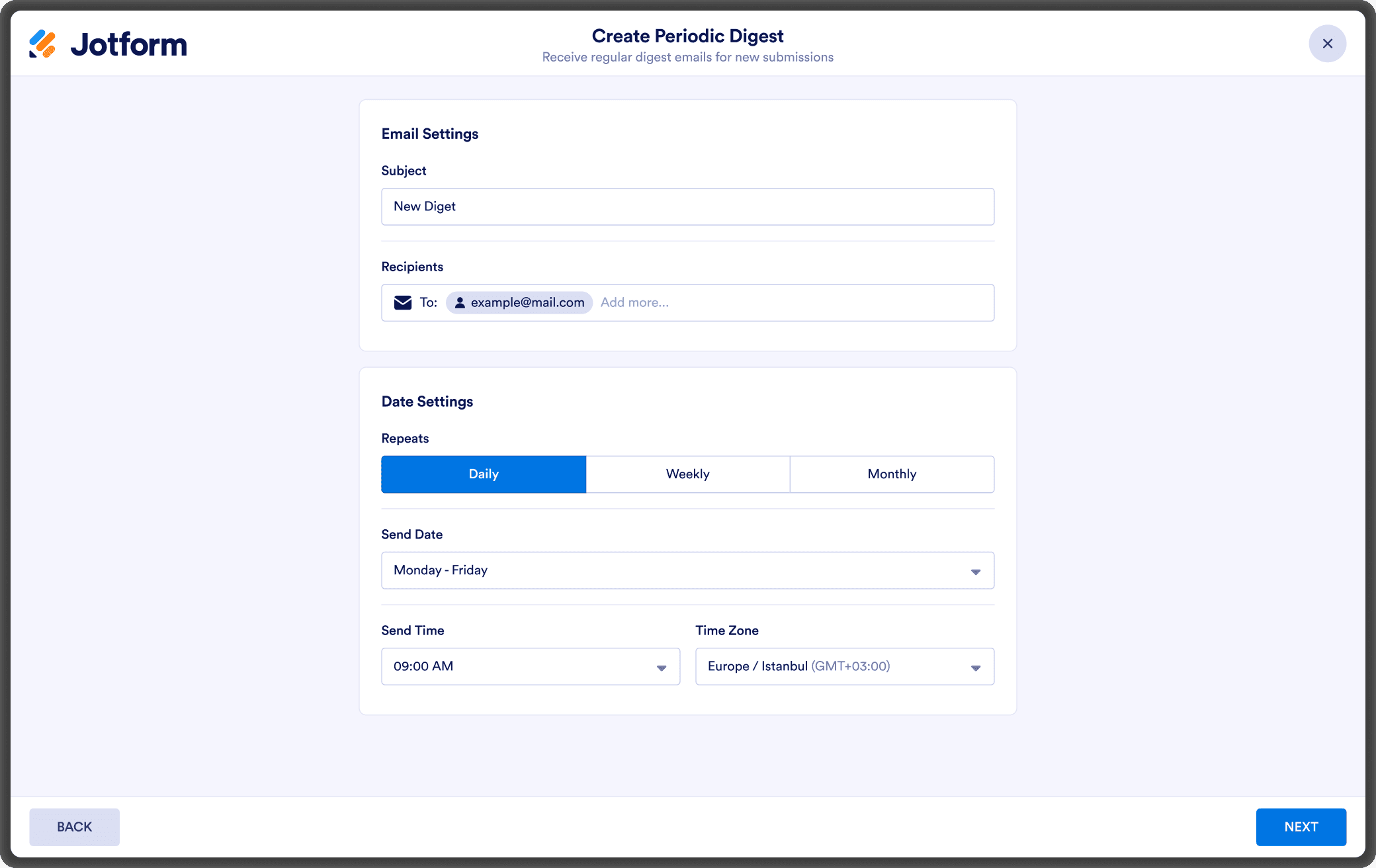Close the Create Periodic Digest dialog
The width and height of the screenshot is (1376, 868).
click(x=1327, y=44)
